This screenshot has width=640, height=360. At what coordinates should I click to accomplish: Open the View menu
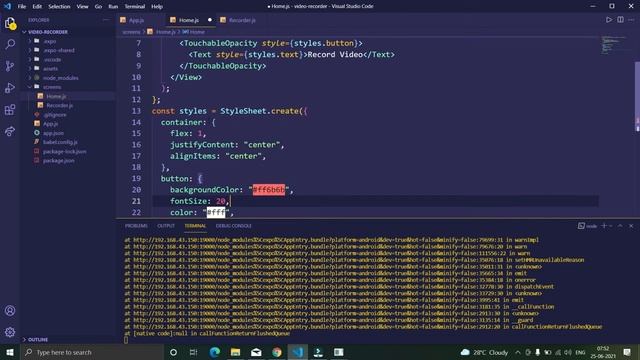(x=82, y=6)
